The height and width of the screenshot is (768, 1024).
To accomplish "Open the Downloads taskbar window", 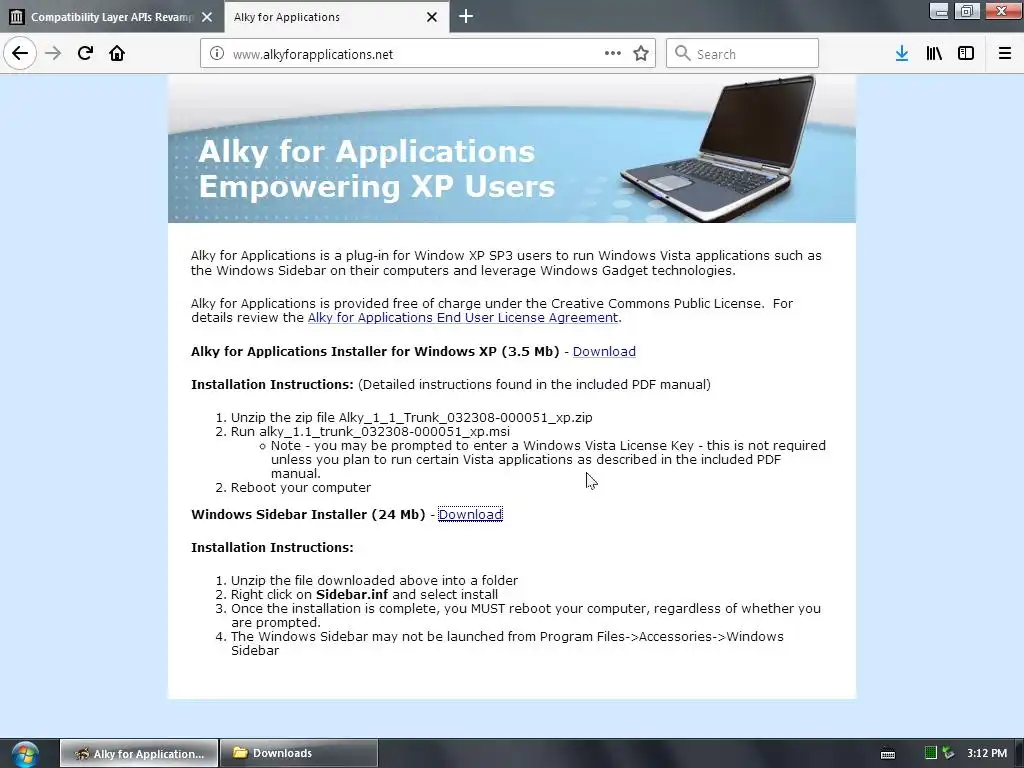I will coord(299,754).
